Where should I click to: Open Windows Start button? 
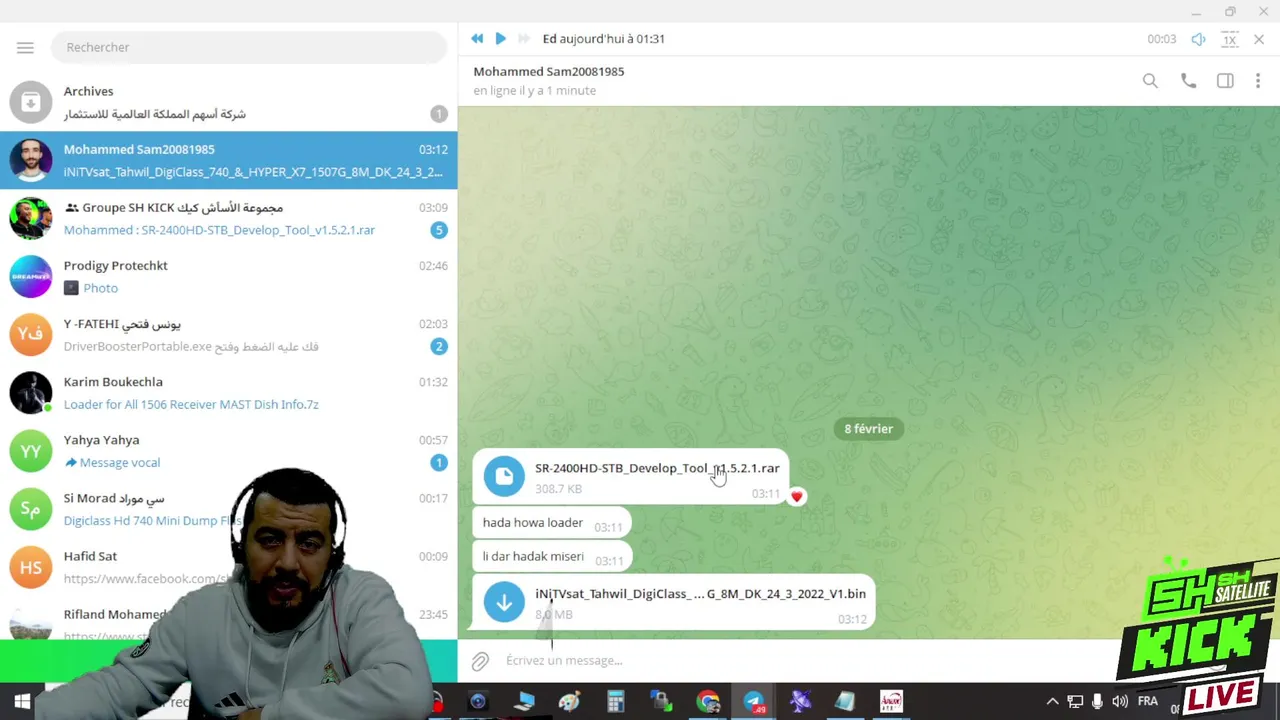pyautogui.click(x=22, y=701)
